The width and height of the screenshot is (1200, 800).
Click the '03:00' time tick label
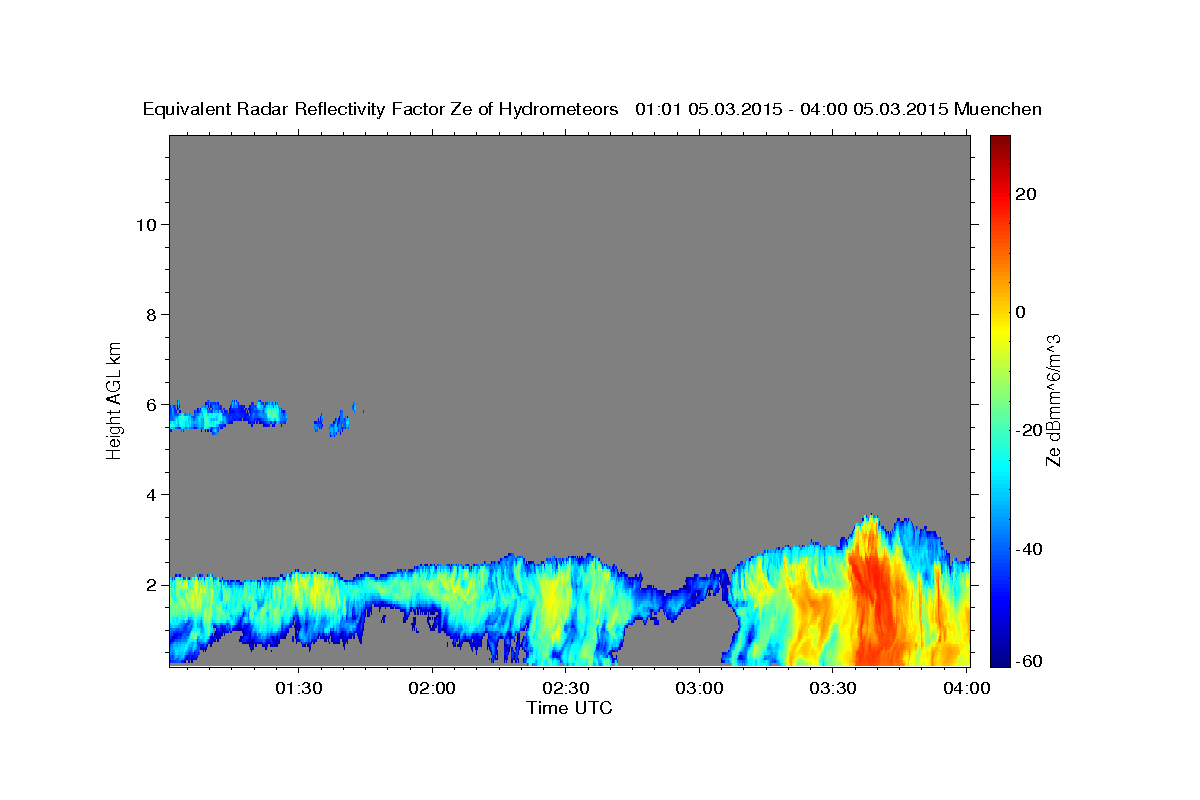pos(699,688)
